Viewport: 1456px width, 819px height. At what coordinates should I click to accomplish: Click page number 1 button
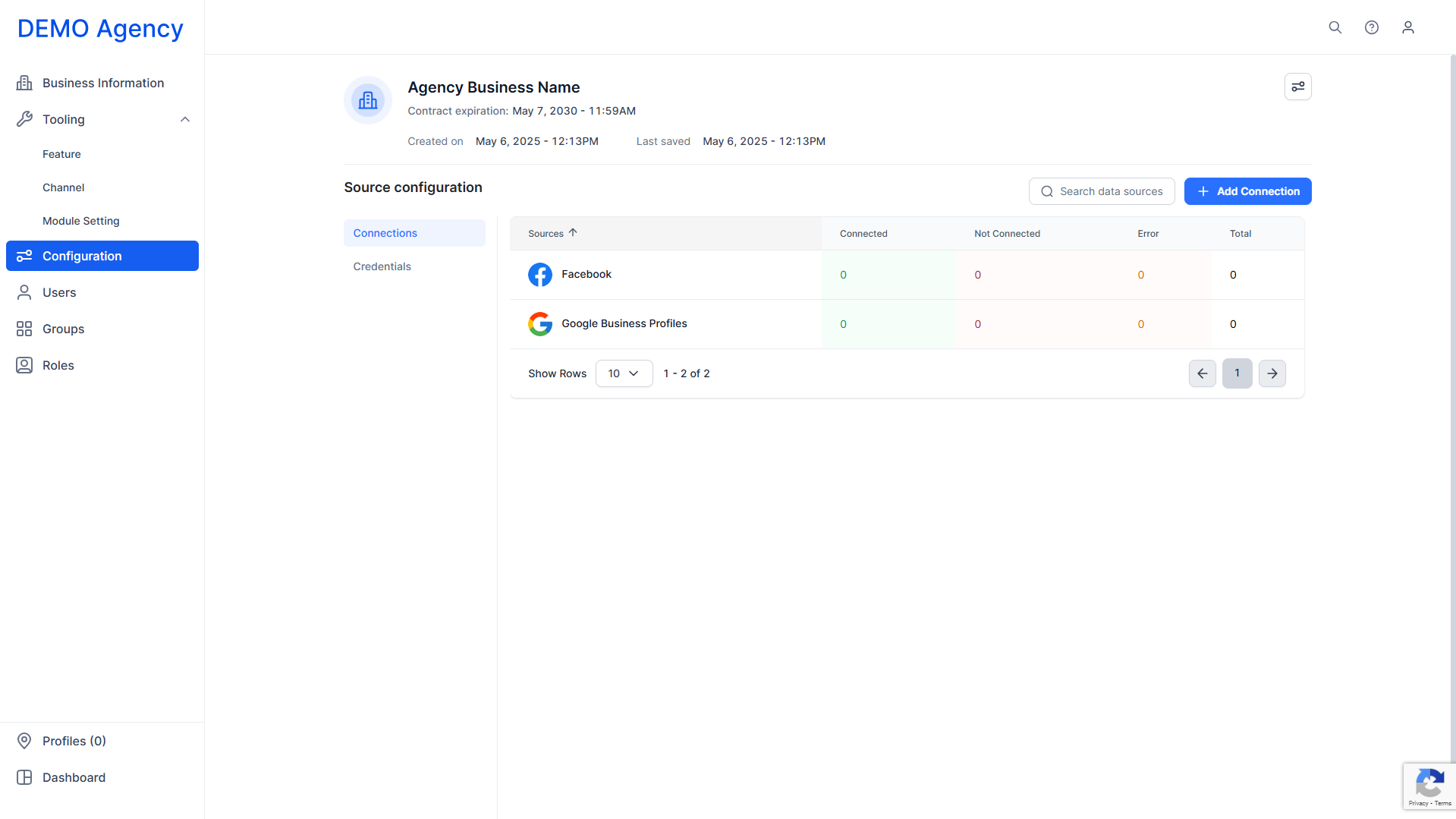1237,373
